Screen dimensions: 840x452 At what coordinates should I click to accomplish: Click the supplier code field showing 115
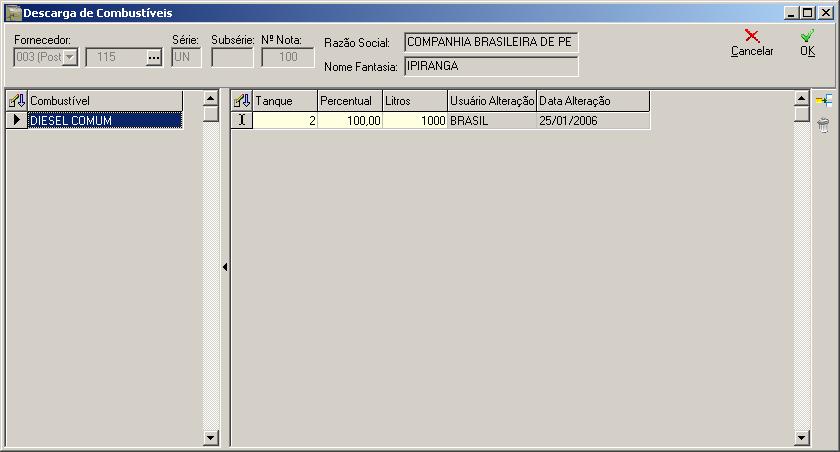pyautogui.click(x=116, y=57)
